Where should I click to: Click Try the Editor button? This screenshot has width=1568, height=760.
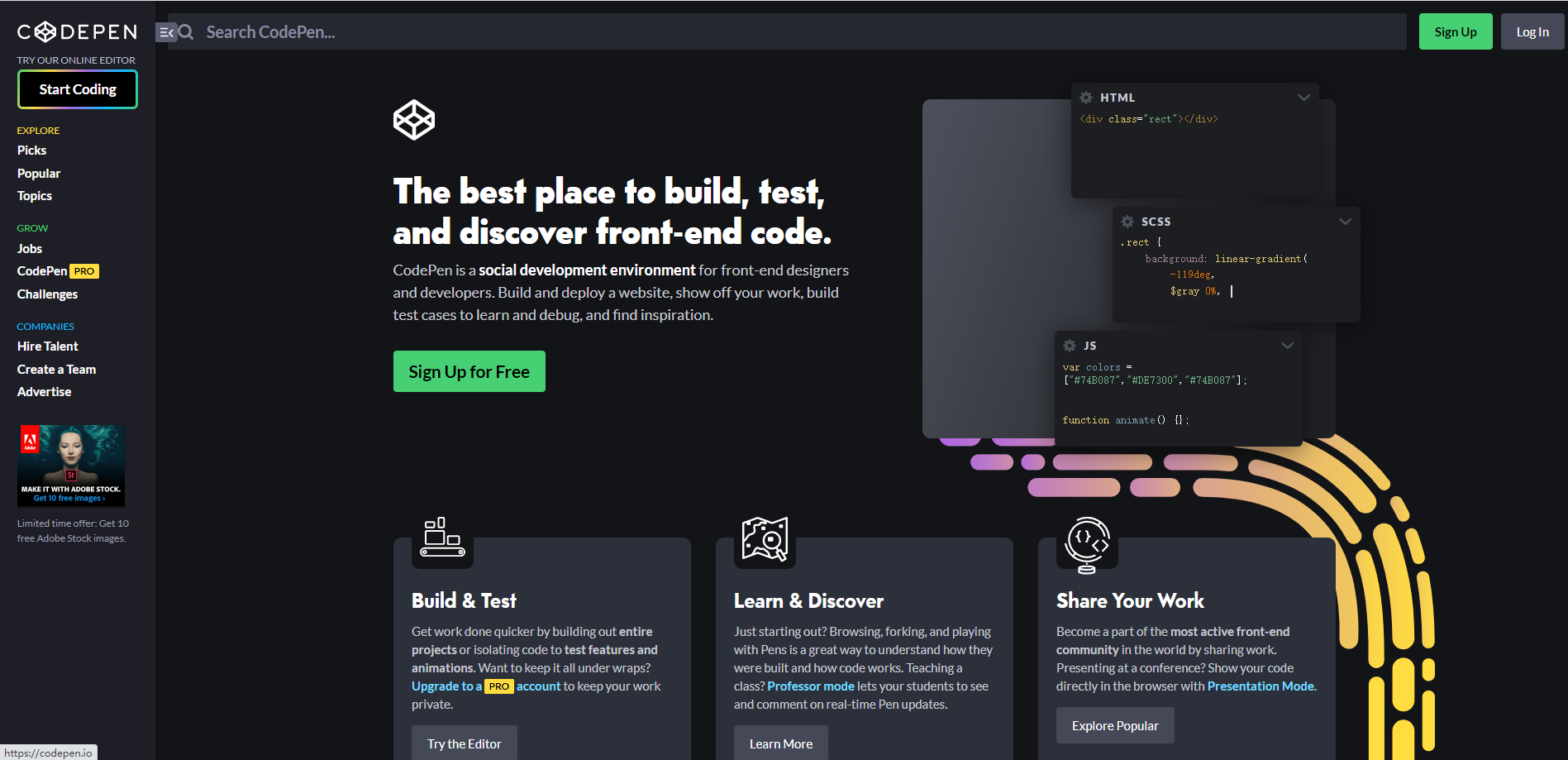(465, 743)
